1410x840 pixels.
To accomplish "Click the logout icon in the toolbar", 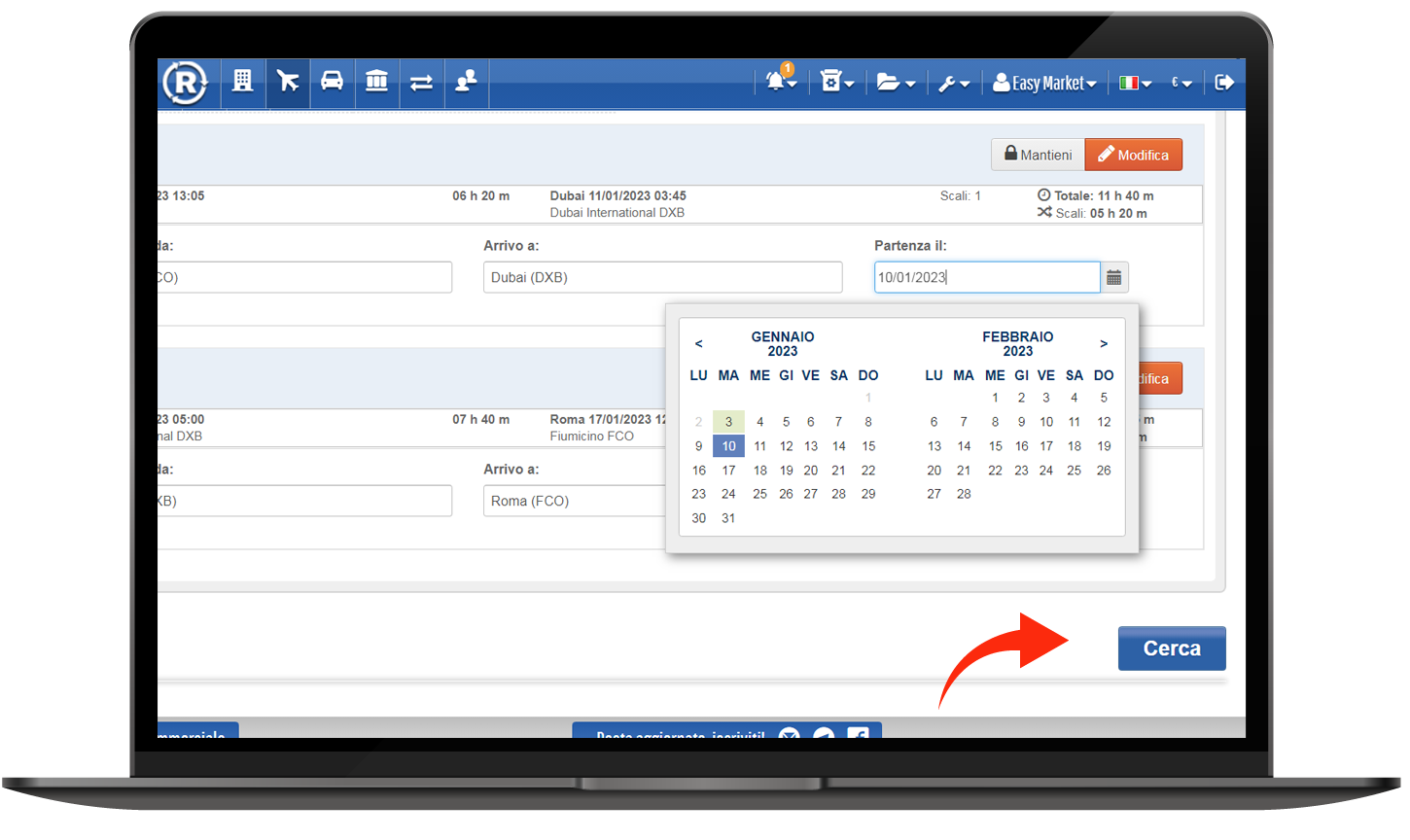I will coord(1224,83).
